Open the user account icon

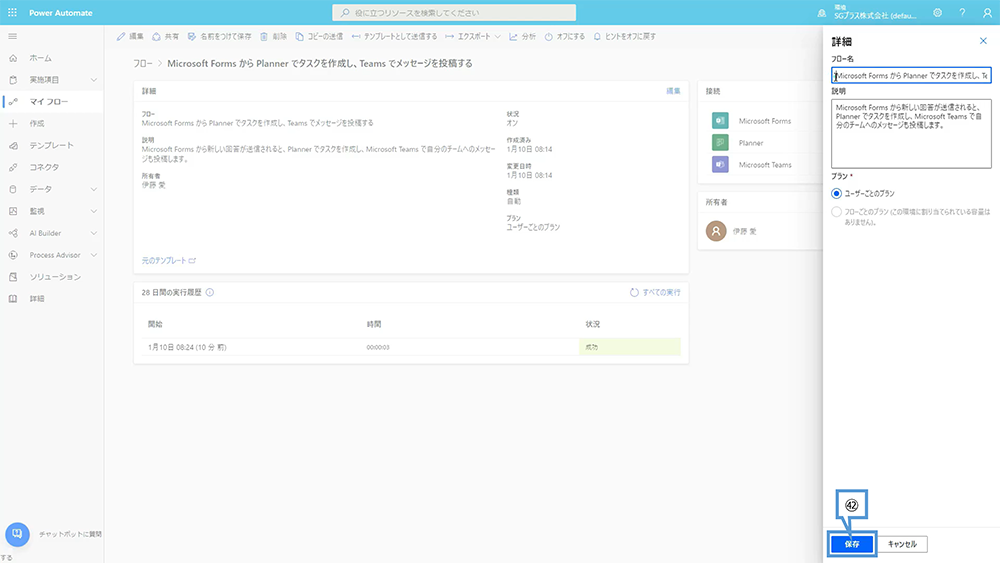[987, 13]
